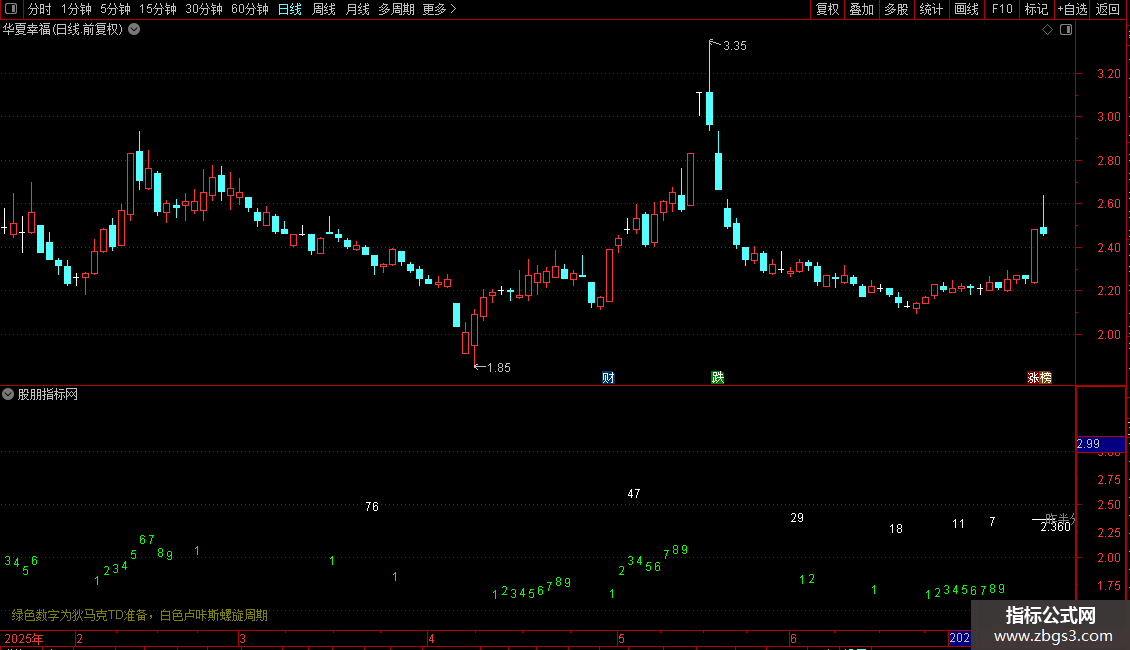Click the 2.00 main chart axis label

pos(1108,334)
